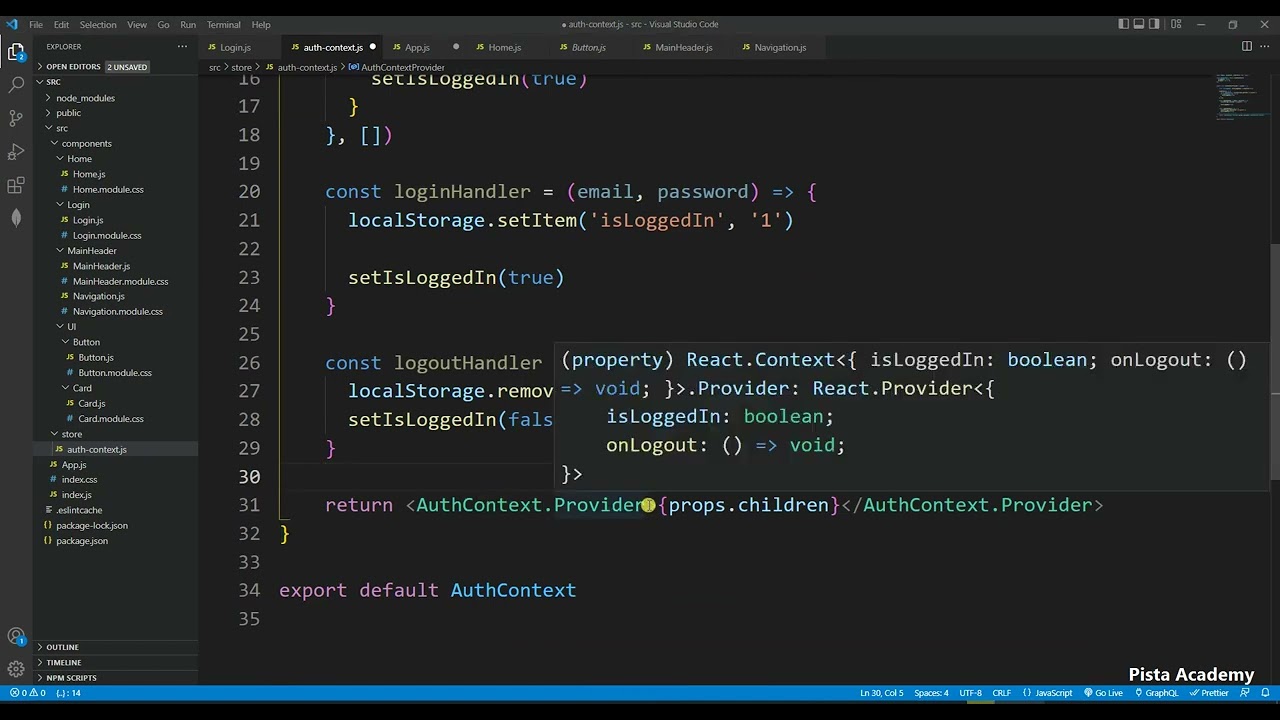Click the CRLF end-of-line selector
1280x720 pixels.
coord(1001,693)
